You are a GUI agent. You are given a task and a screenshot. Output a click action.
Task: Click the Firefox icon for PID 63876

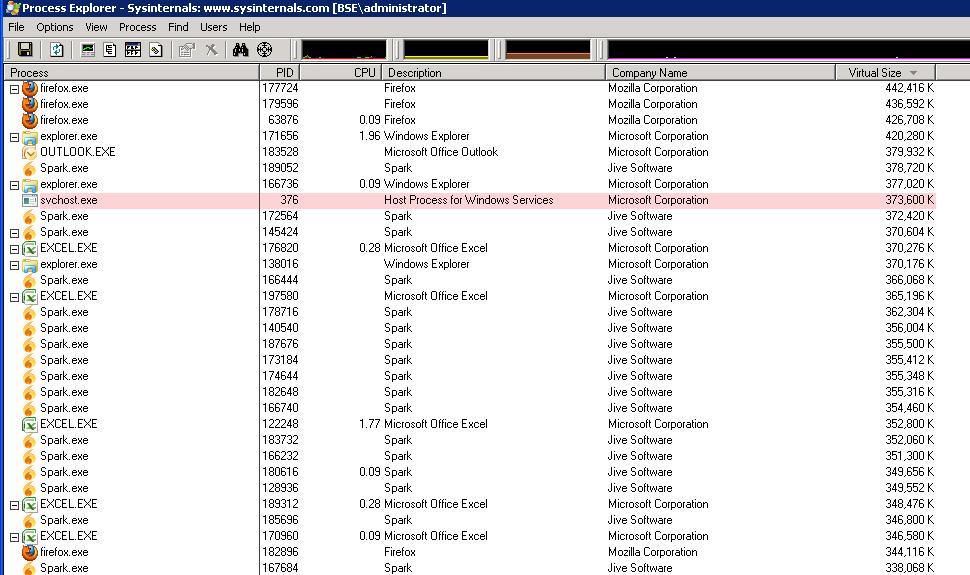coord(30,120)
